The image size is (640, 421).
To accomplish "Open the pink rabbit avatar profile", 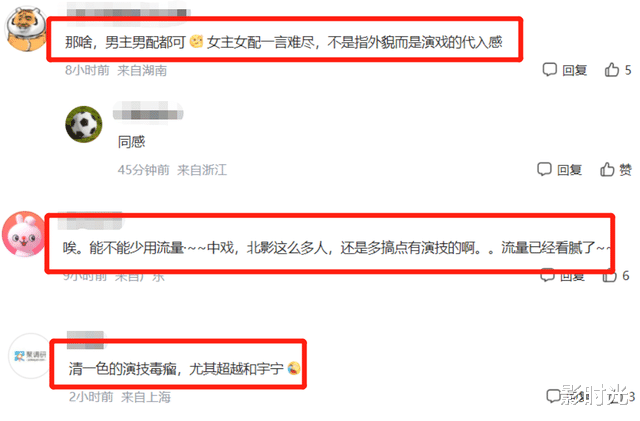I will 24,234.
